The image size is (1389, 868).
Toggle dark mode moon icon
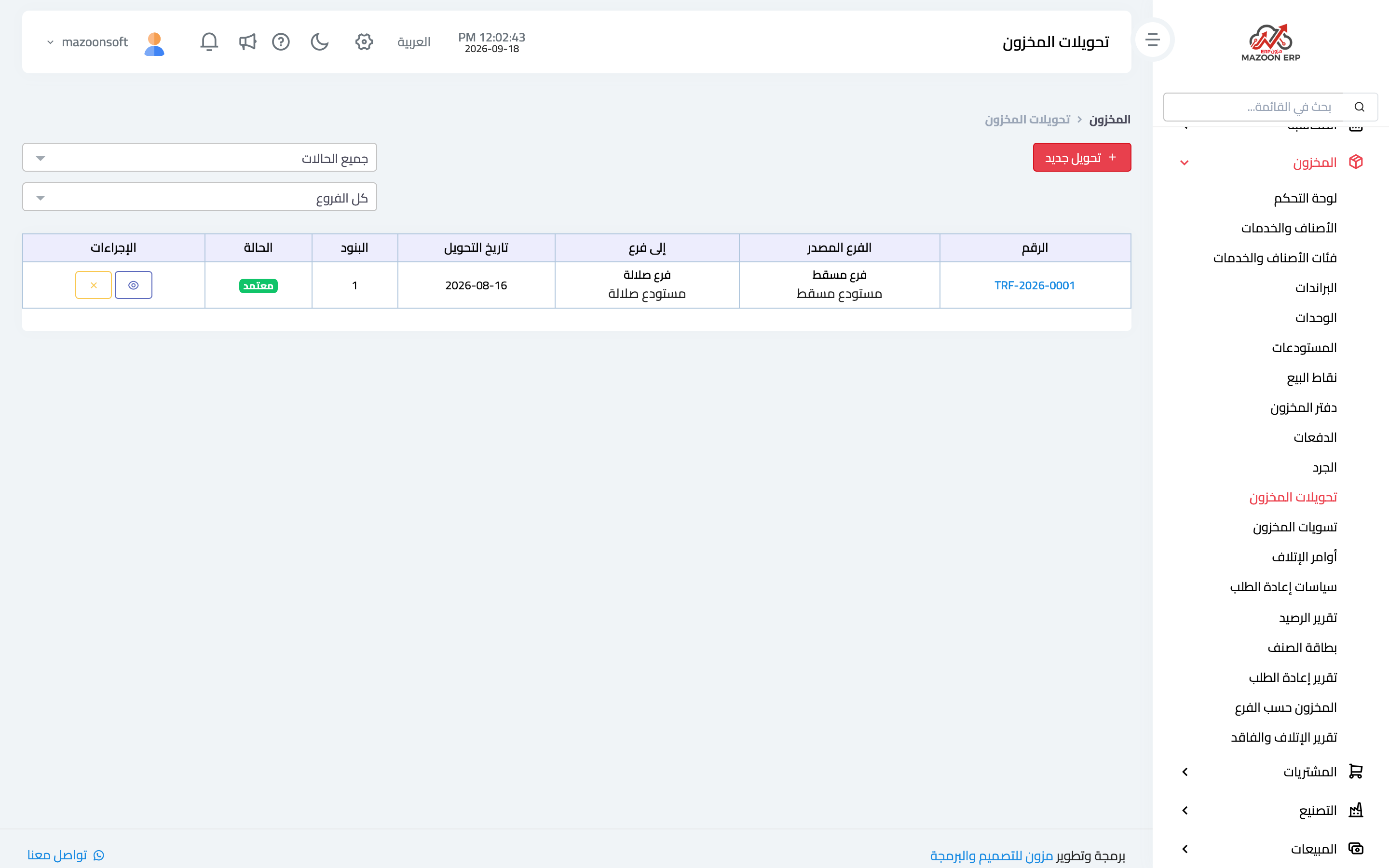coord(320,42)
